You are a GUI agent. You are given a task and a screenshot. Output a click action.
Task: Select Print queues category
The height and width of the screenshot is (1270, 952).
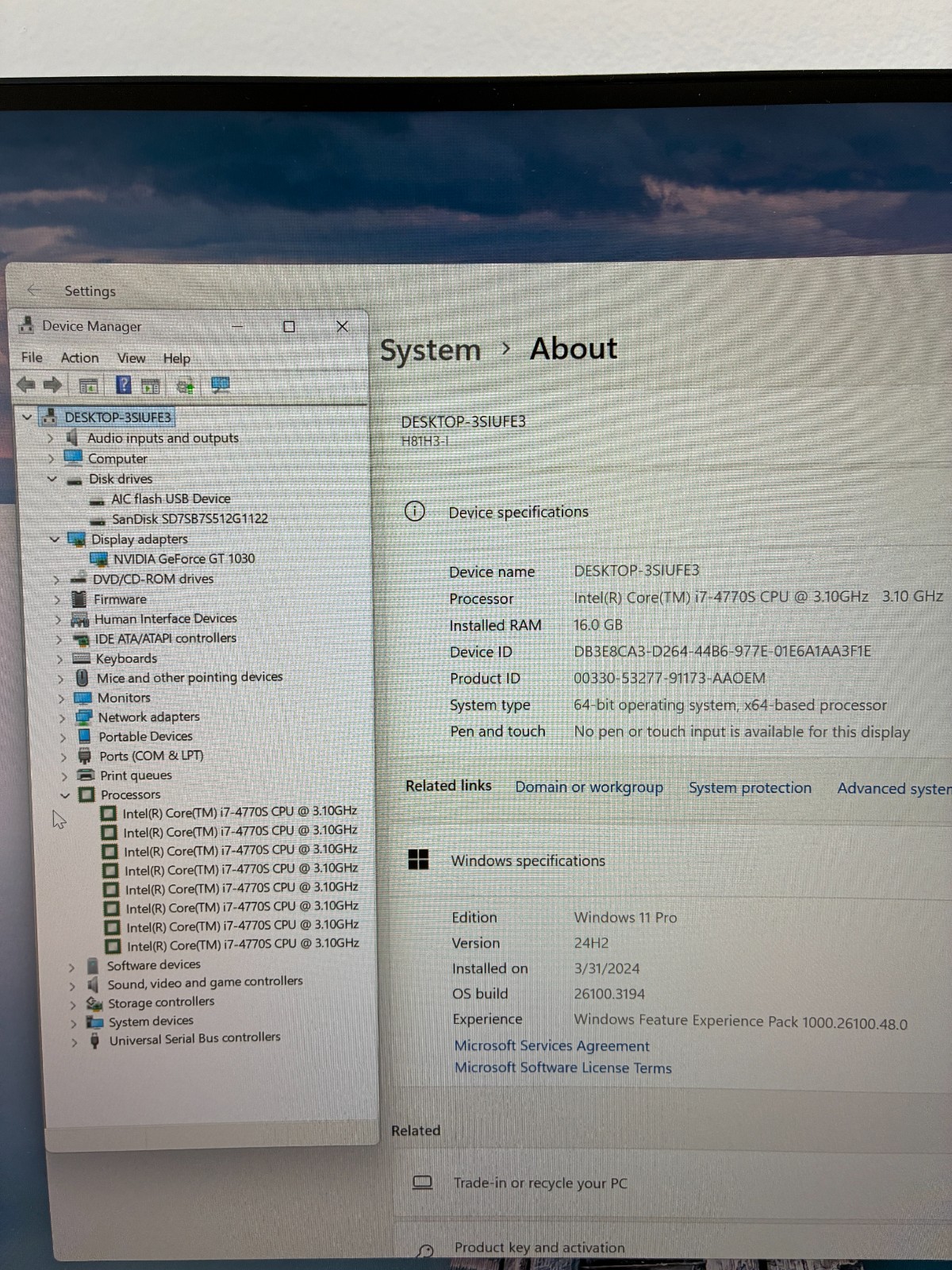pyautogui.click(x=136, y=775)
